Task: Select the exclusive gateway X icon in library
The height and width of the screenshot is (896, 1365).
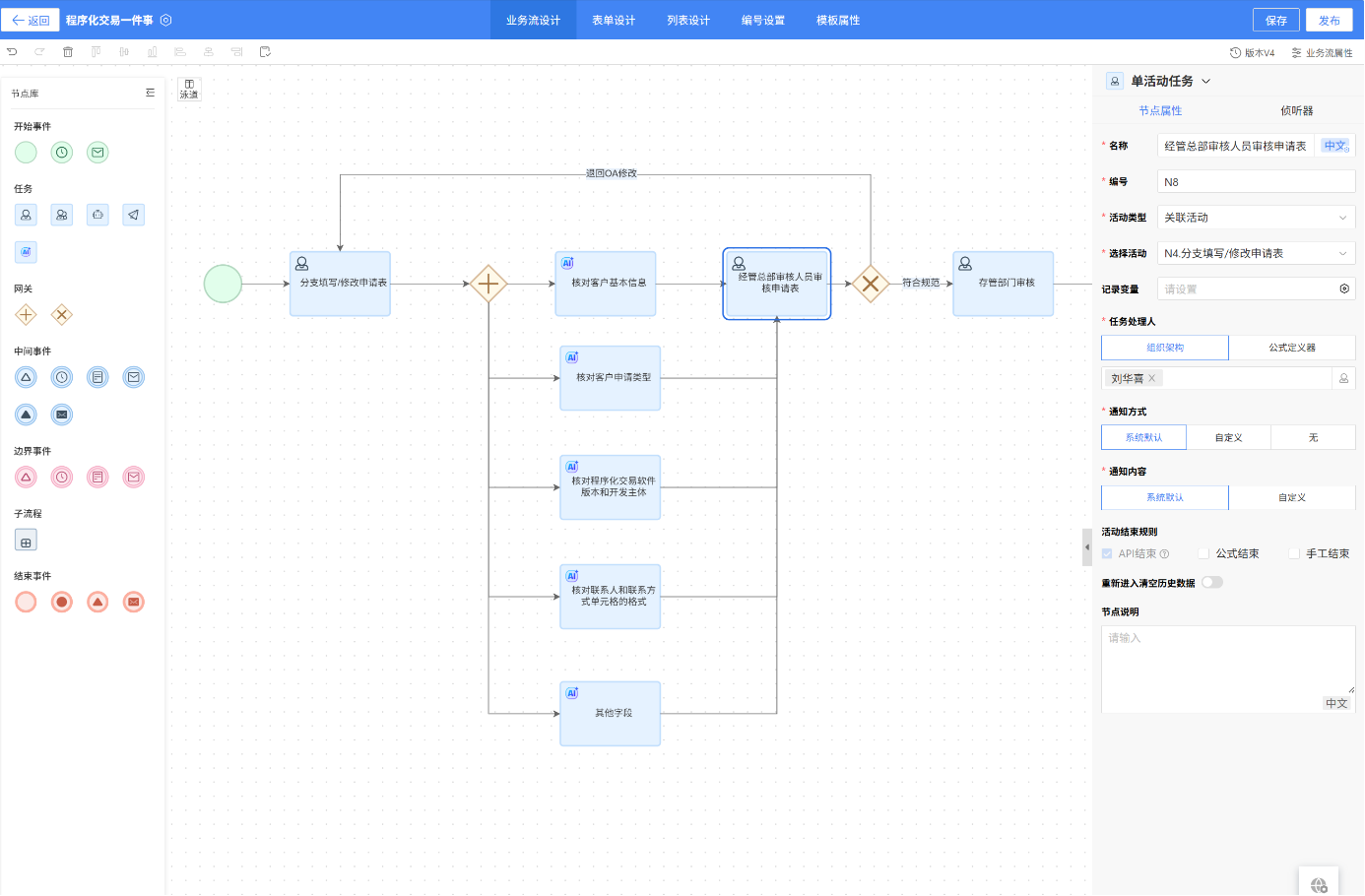Action: click(x=62, y=315)
